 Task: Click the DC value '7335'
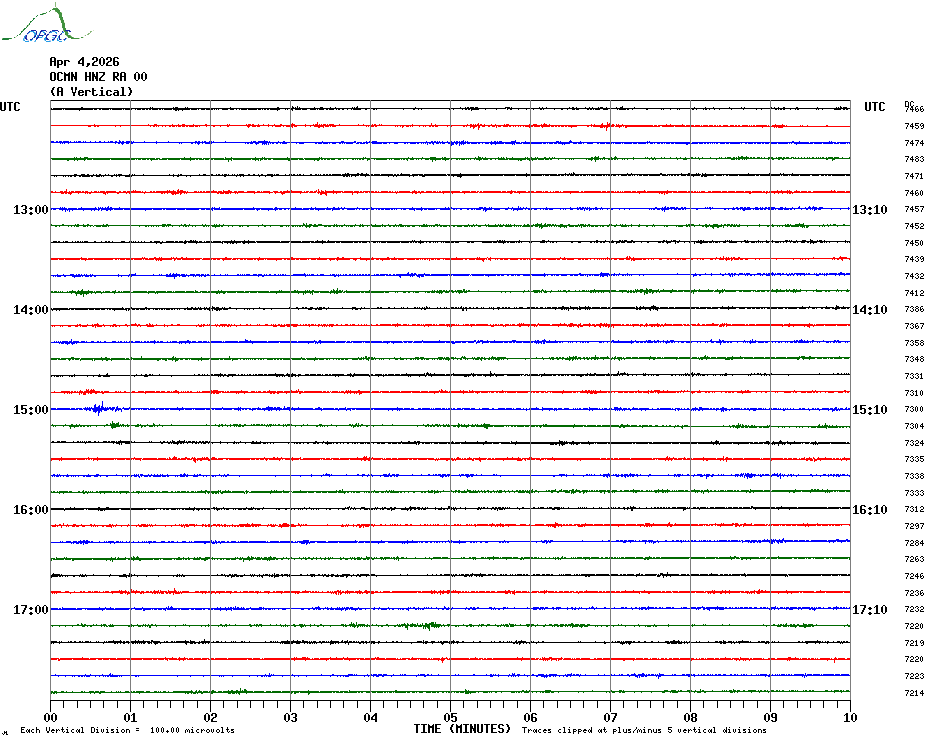coord(914,459)
